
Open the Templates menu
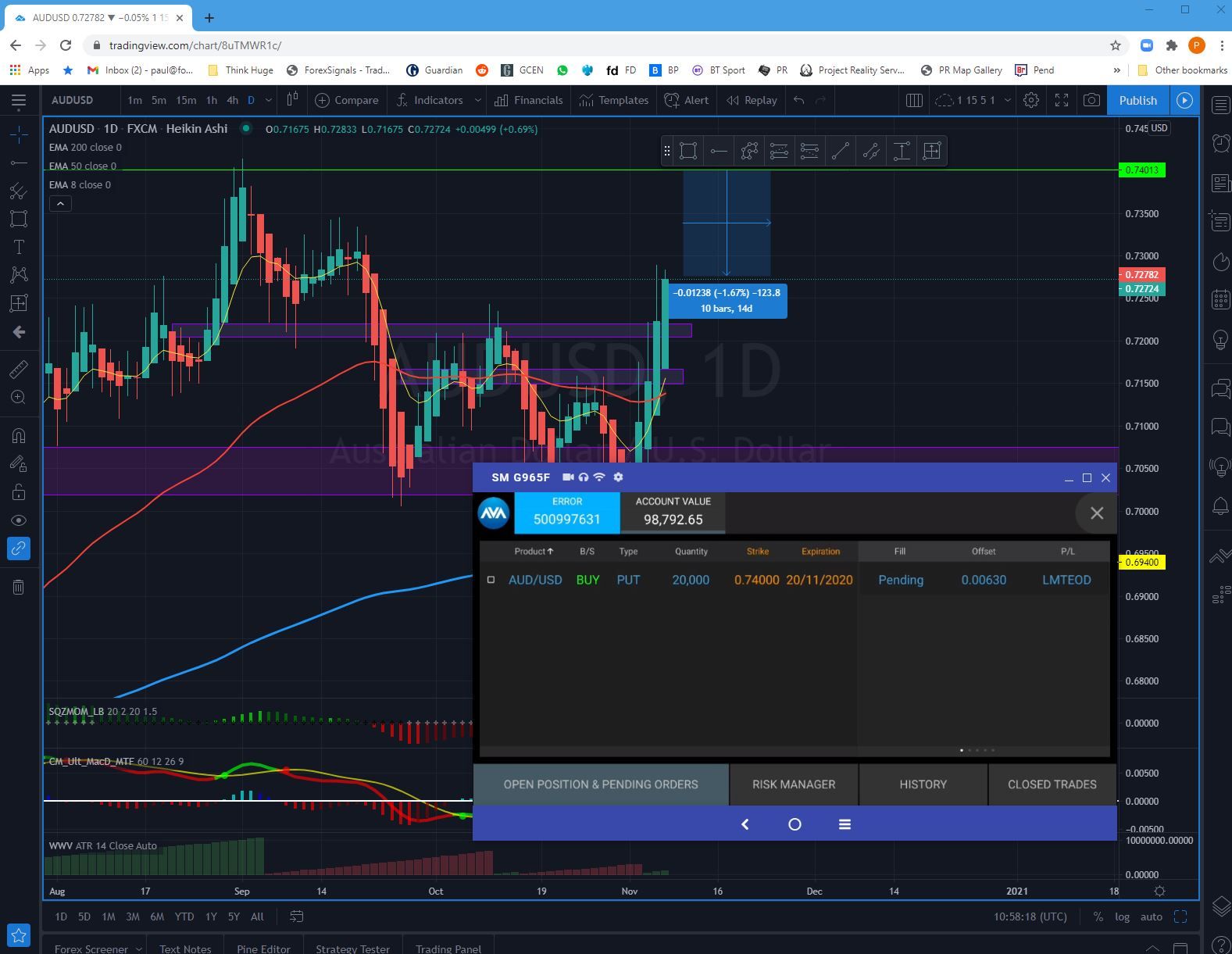(614, 100)
